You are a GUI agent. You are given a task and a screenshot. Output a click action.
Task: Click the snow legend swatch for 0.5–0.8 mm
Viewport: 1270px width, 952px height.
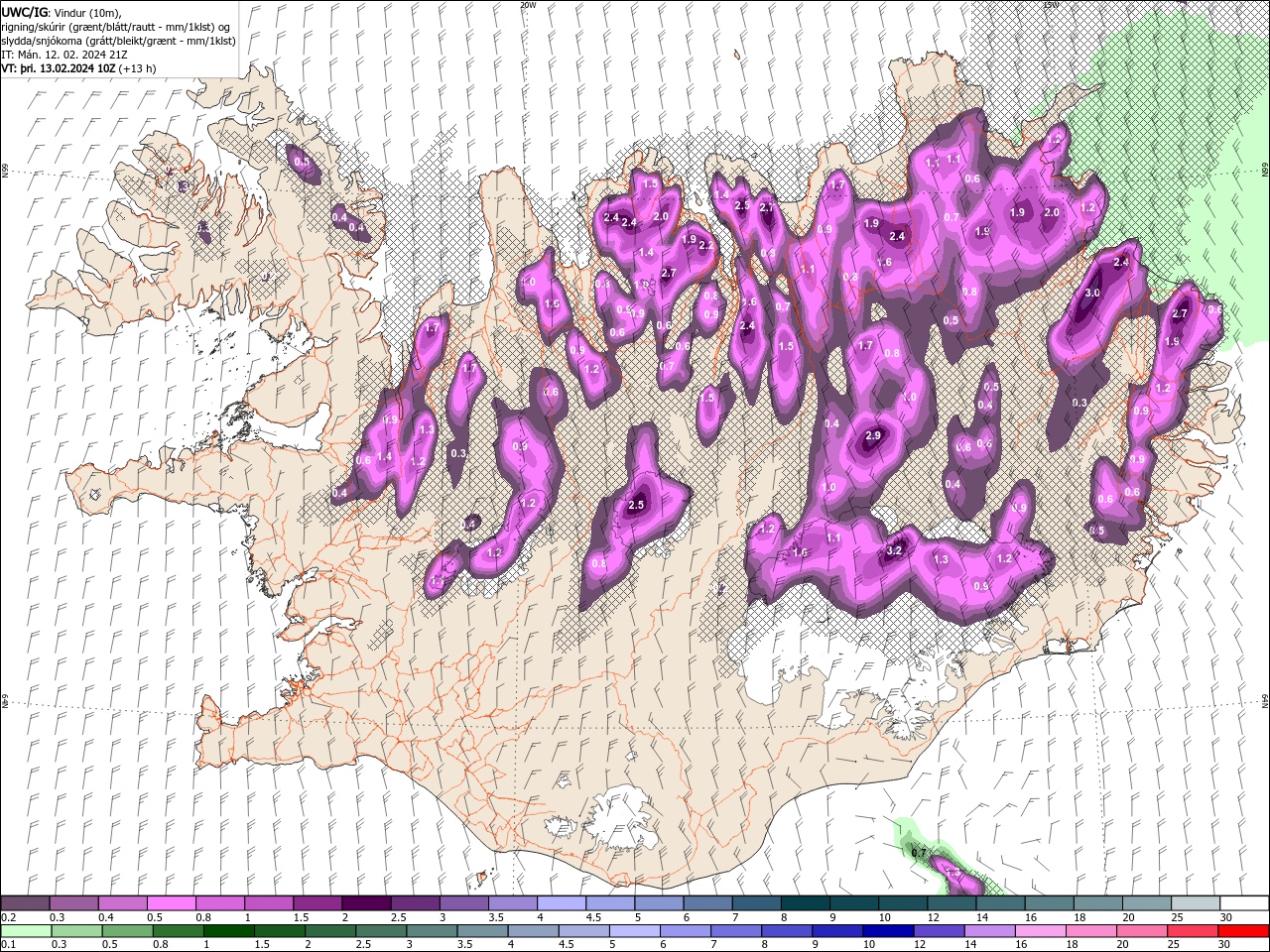click(x=172, y=902)
